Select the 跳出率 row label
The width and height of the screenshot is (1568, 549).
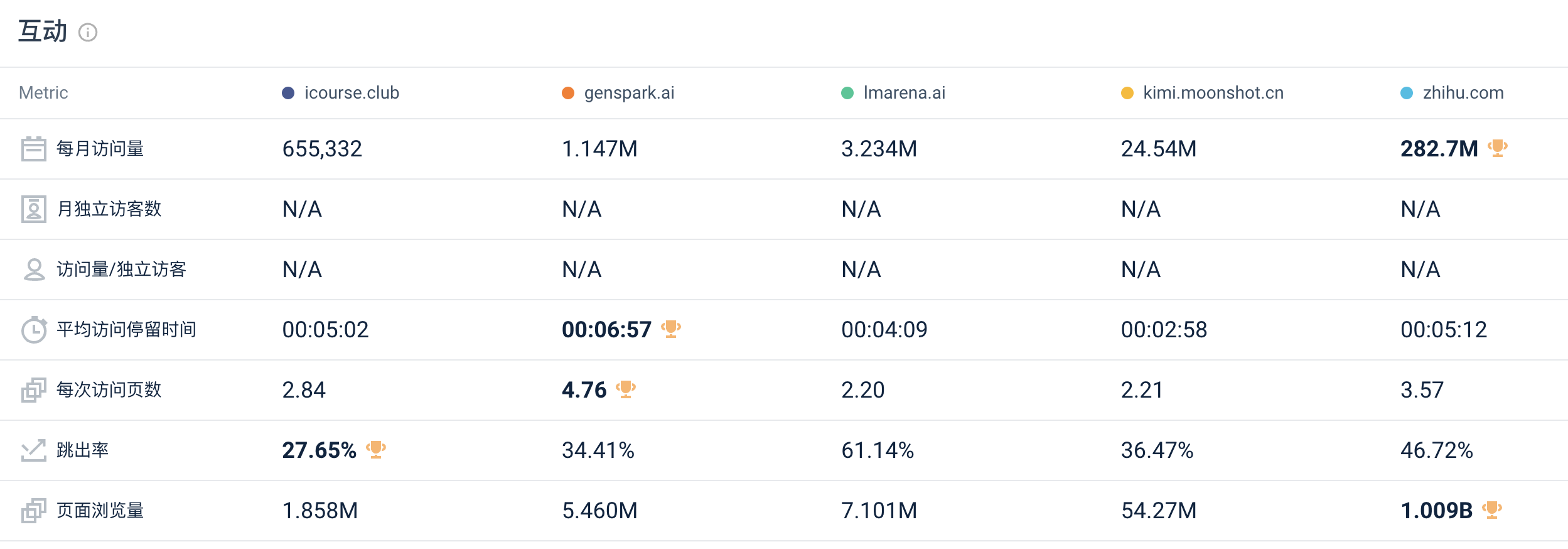(x=83, y=450)
